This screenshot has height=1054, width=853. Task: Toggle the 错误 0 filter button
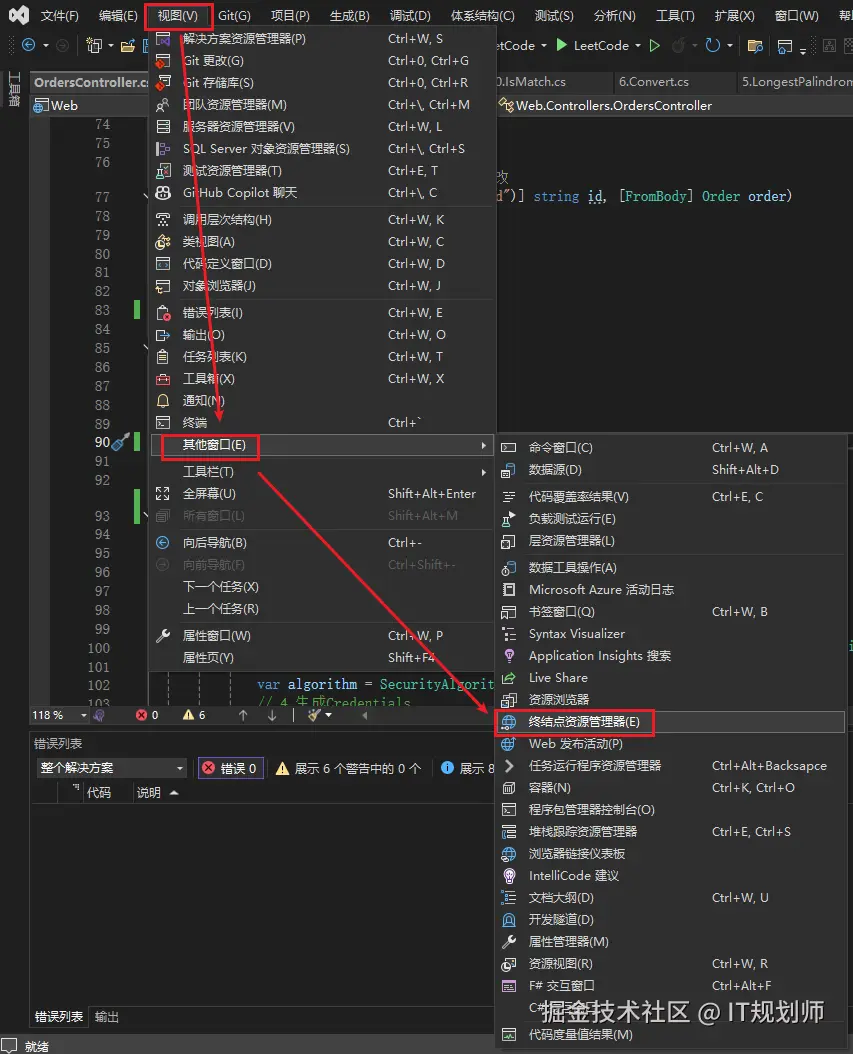coord(231,768)
